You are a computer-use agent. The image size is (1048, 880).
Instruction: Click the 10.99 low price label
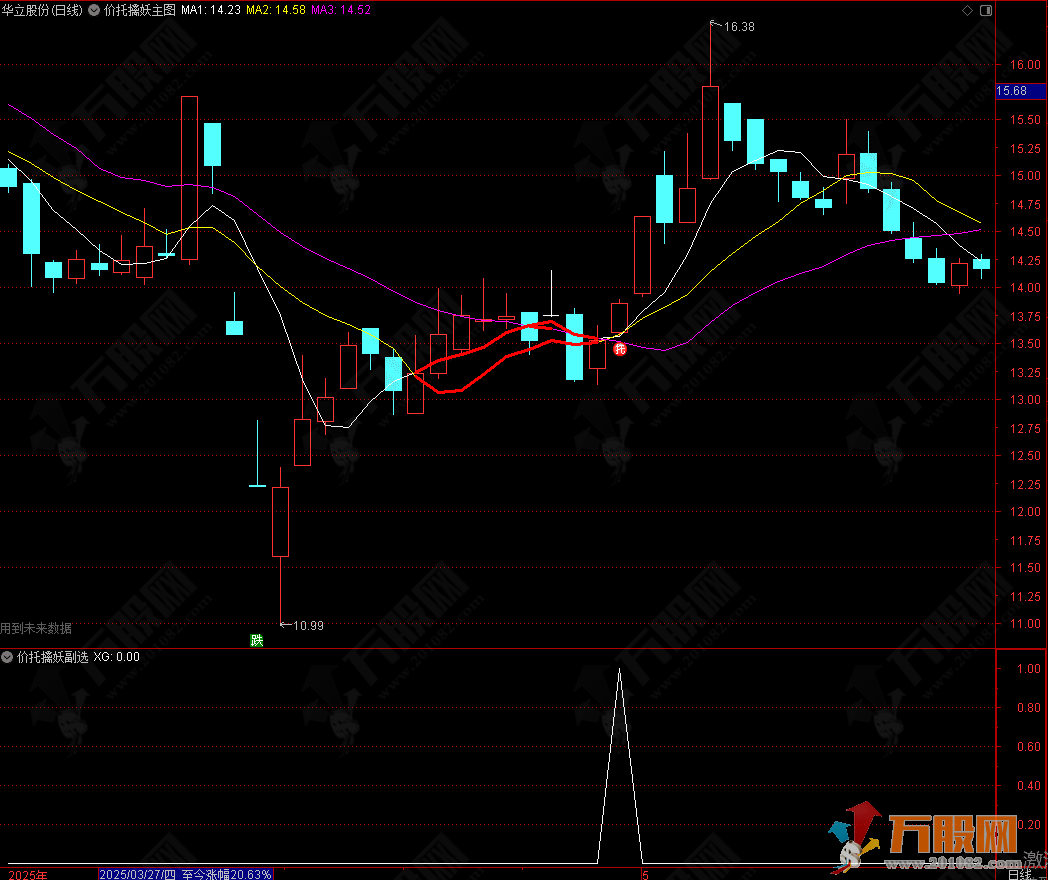point(307,625)
